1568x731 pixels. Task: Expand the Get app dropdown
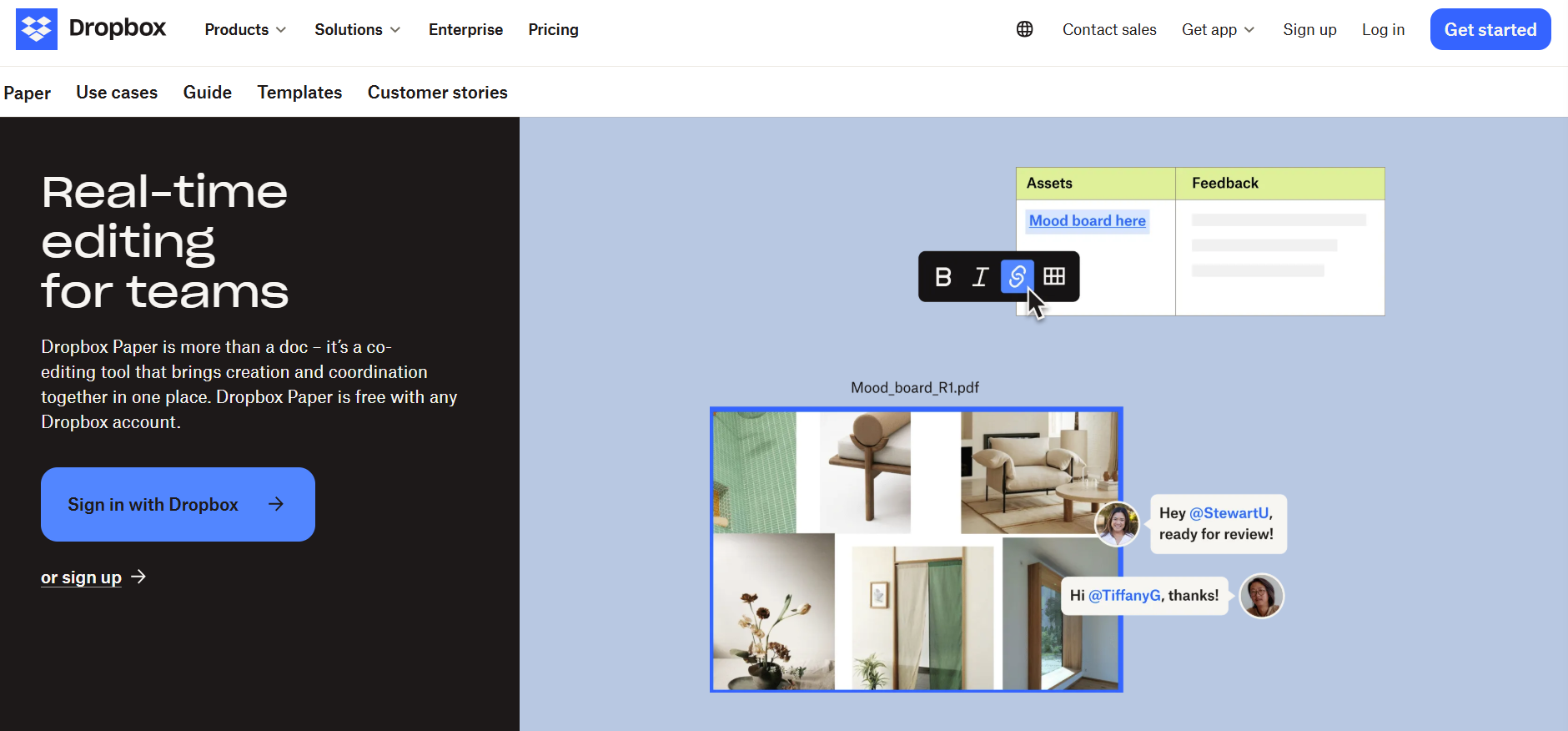(1218, 29)
